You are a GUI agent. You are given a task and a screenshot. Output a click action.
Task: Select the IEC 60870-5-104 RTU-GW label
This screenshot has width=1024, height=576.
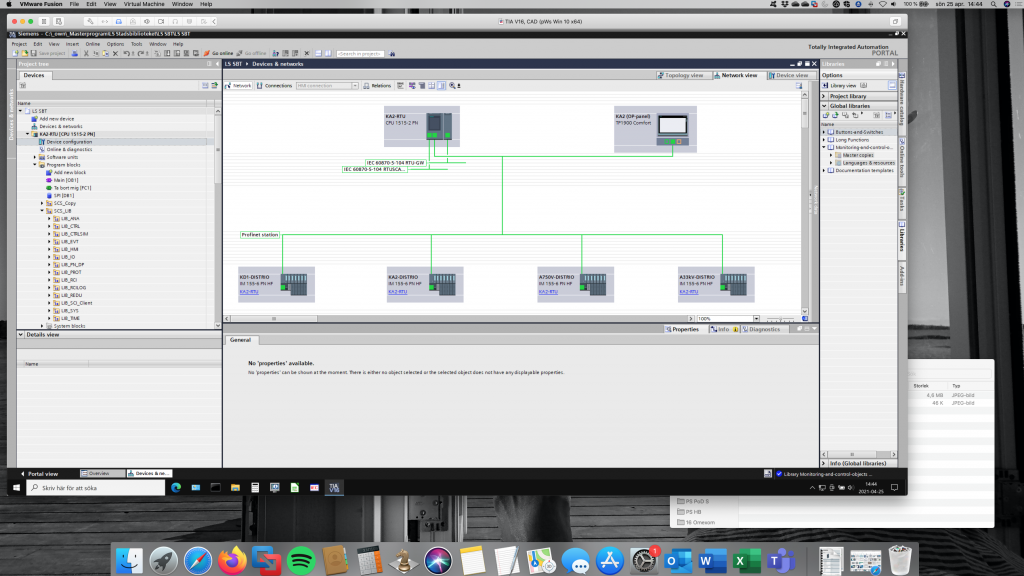[396, 163]
